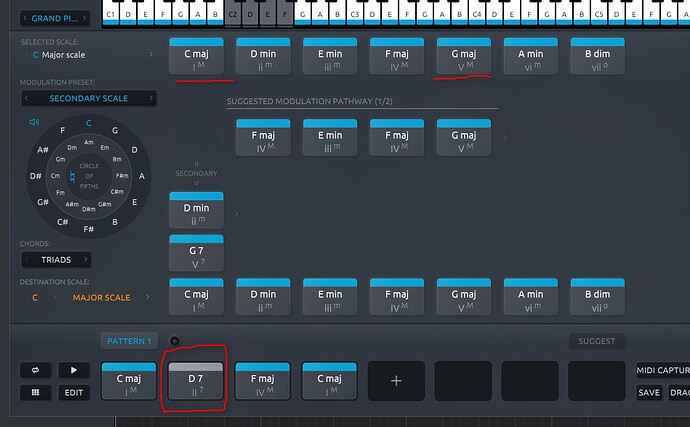Switch to the next modulation preset
The height and width of the screenshot is (427, 690).
click(151, 98)
